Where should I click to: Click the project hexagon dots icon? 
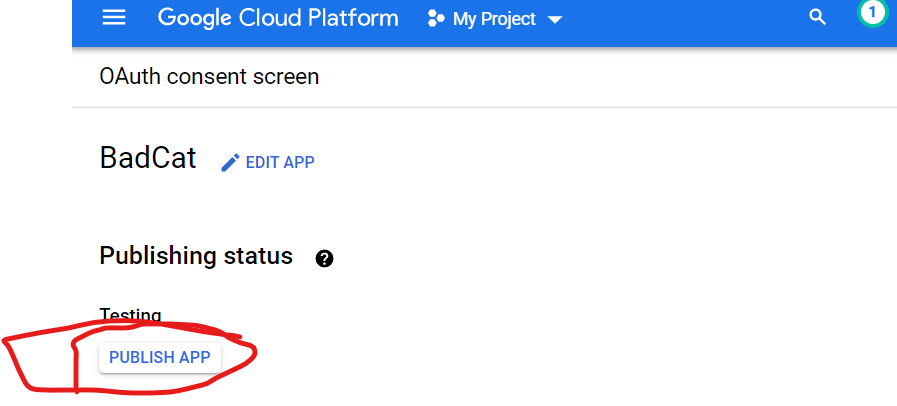coord(435,19)
